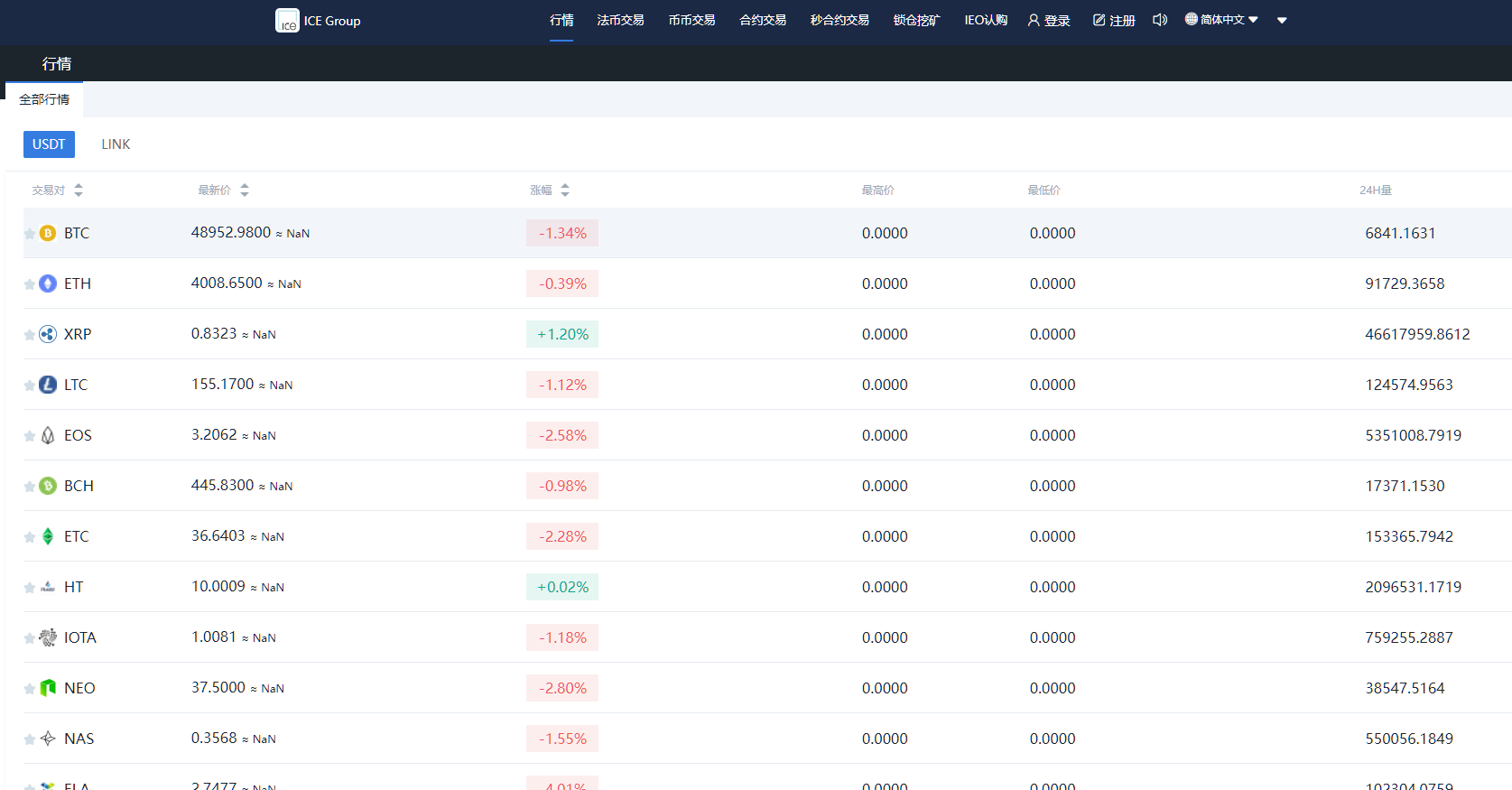Click the user icon beside 登录
This screenshot has width=1512, height=790.
pyautogui.click(x=1034, y=20)
